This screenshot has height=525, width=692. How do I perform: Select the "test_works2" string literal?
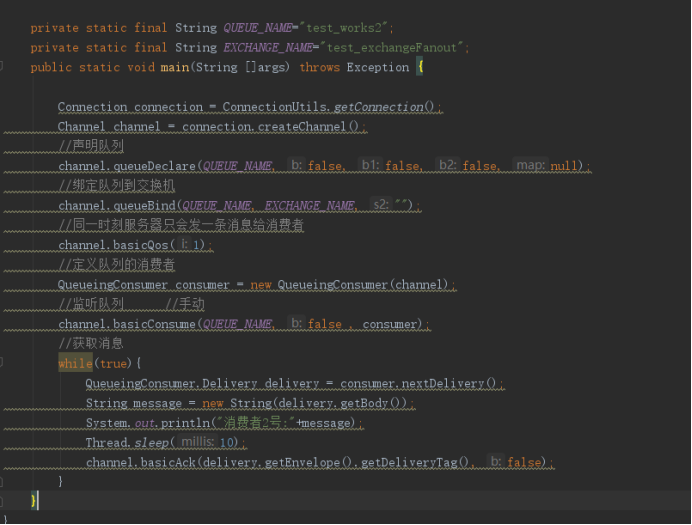[x=344, y=28]
